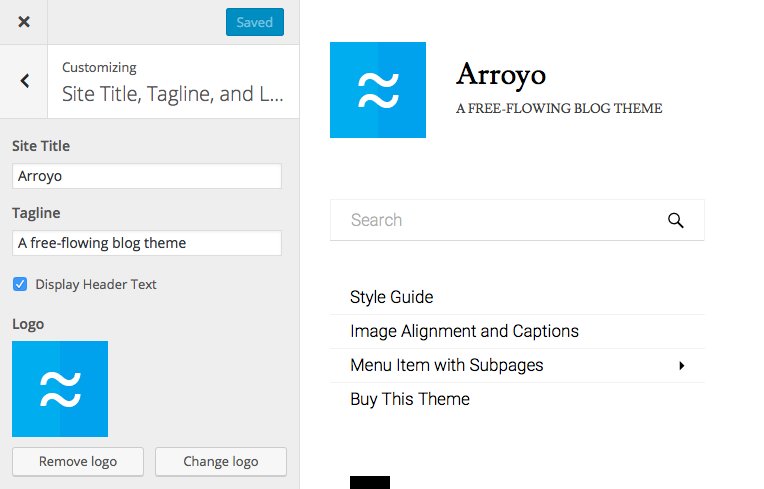
Task: Expand the subpages arrow in menu
Action: pyautogui.click(x=682, y=366)
